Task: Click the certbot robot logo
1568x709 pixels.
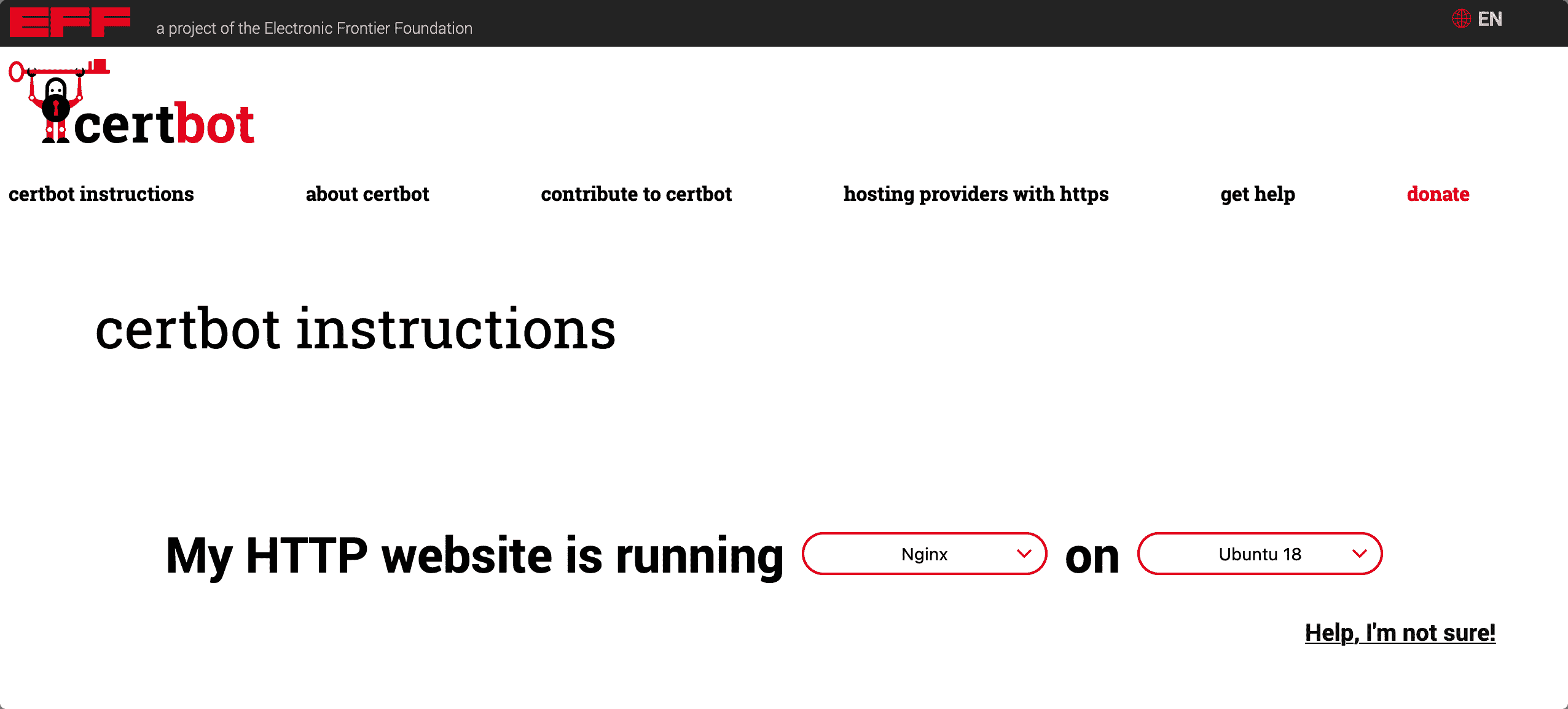Action: click(x=131, y=103)
